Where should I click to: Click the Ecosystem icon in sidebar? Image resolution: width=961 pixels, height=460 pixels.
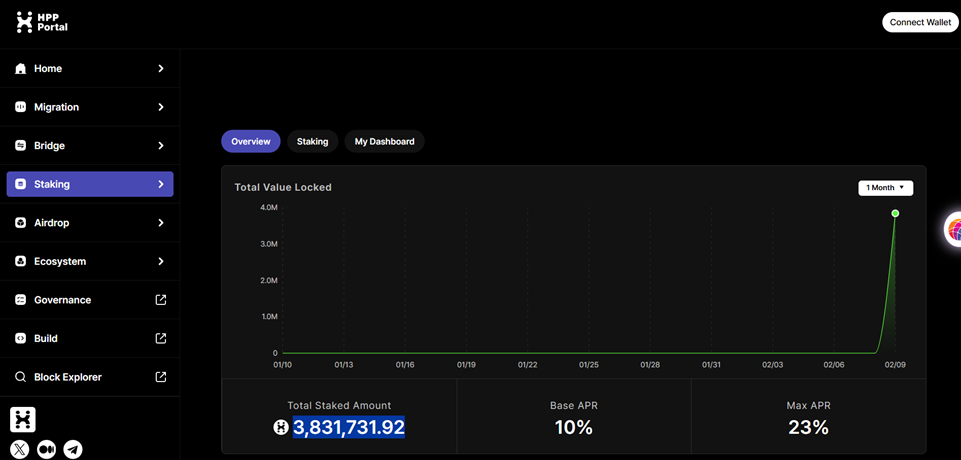click(x=21, y=262)
